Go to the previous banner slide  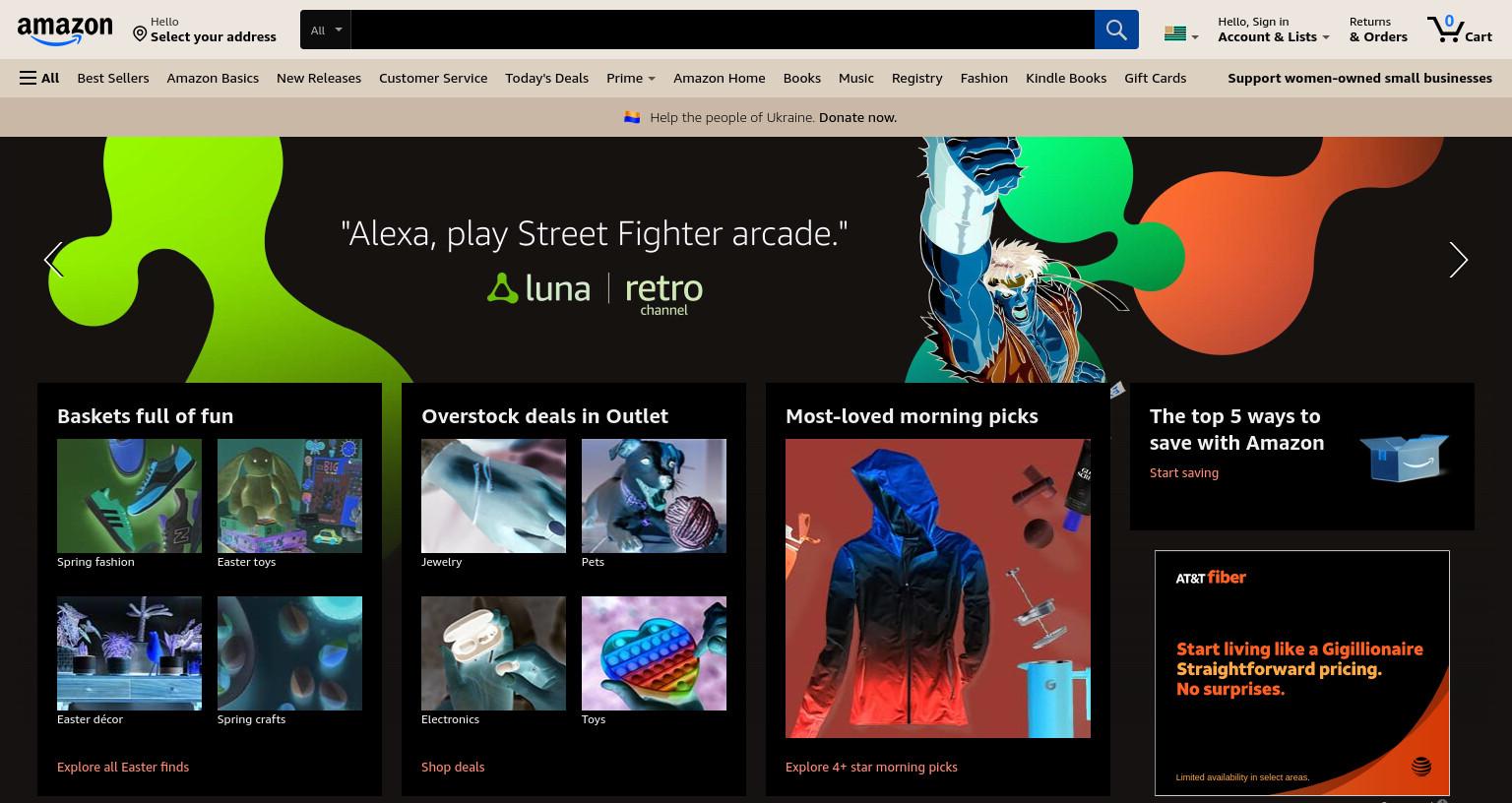coord(54,260)
